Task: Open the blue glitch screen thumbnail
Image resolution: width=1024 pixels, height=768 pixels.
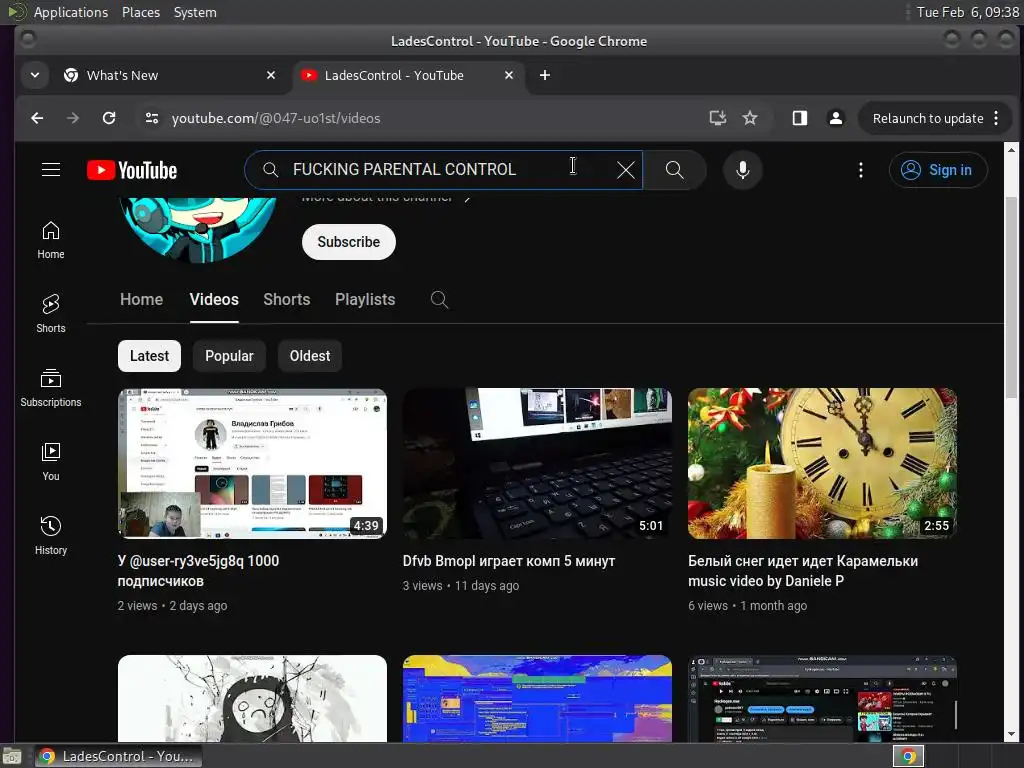Action: pyautogui.click(x=537, y=698)
